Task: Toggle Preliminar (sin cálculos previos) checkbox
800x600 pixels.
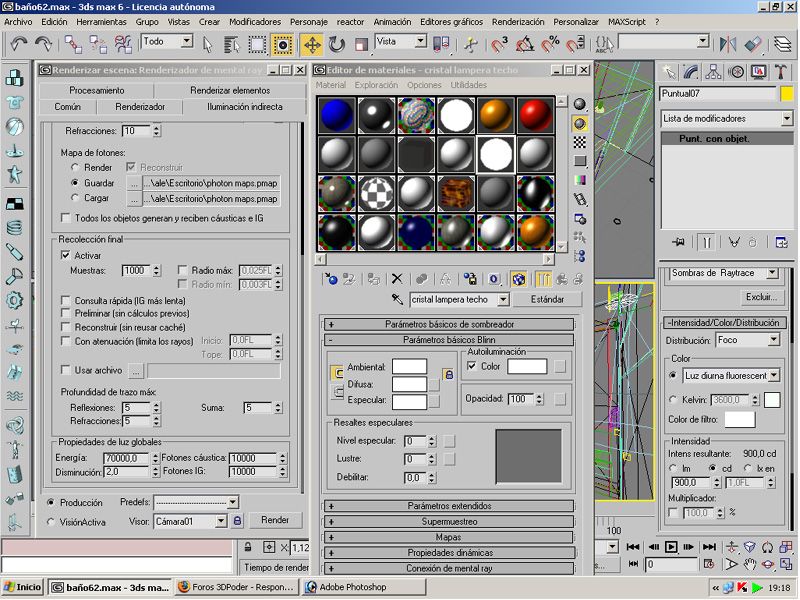Action: 65,313
